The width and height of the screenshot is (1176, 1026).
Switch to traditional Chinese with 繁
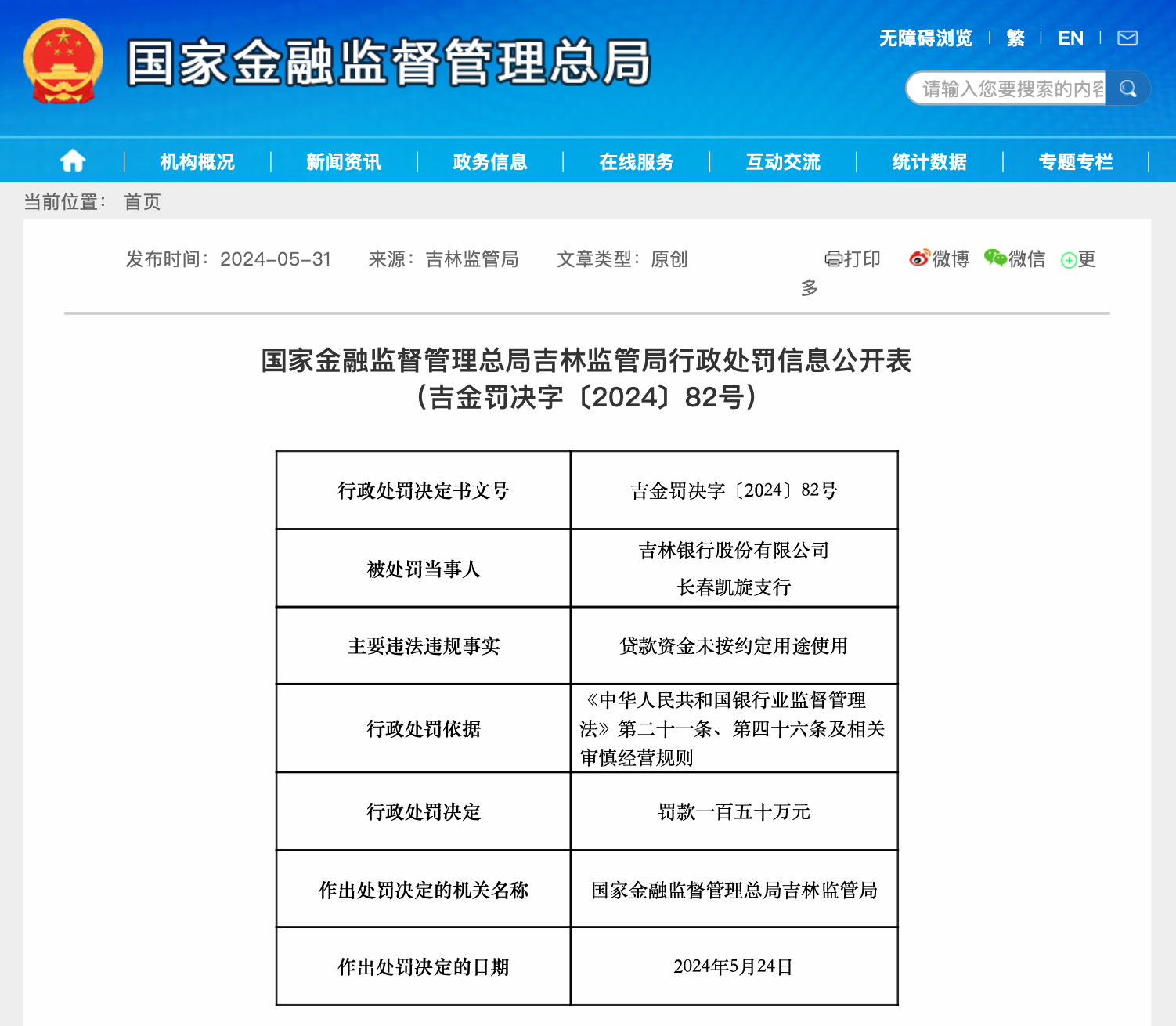1015,38
